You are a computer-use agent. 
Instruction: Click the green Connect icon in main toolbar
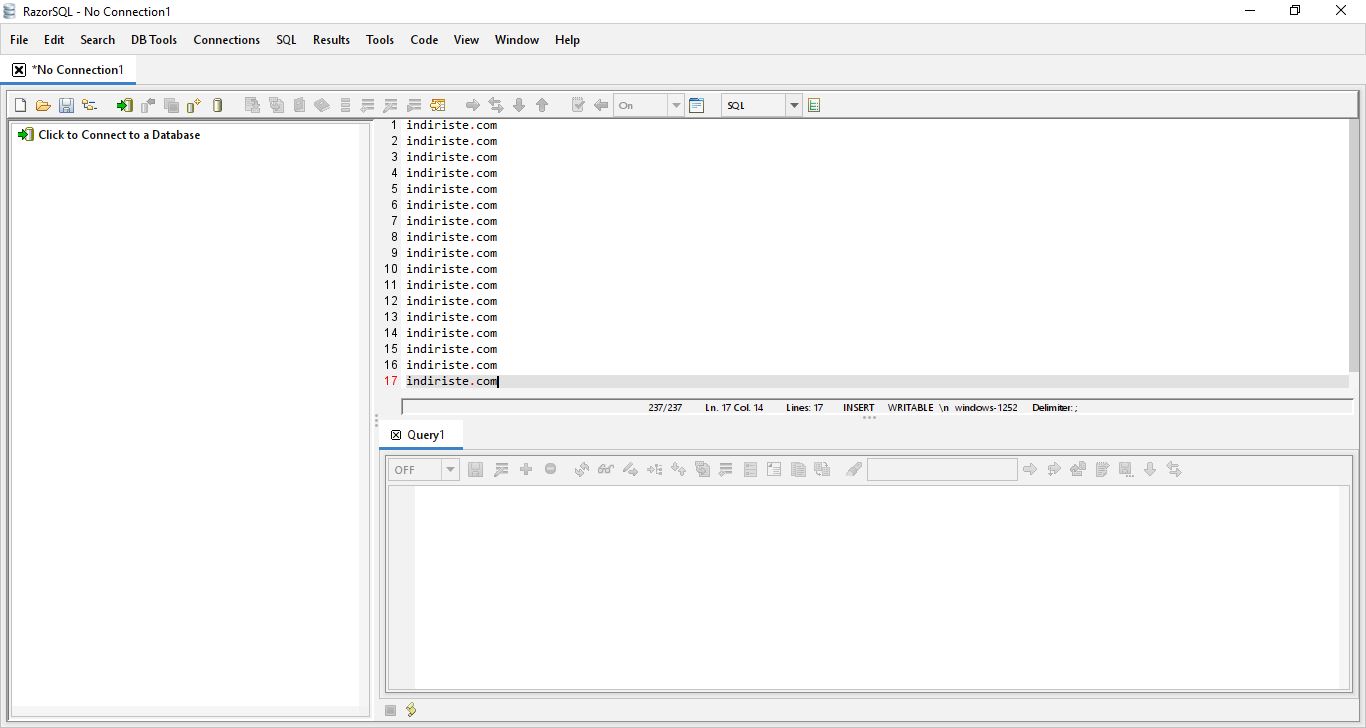click(x=124, y=105)
